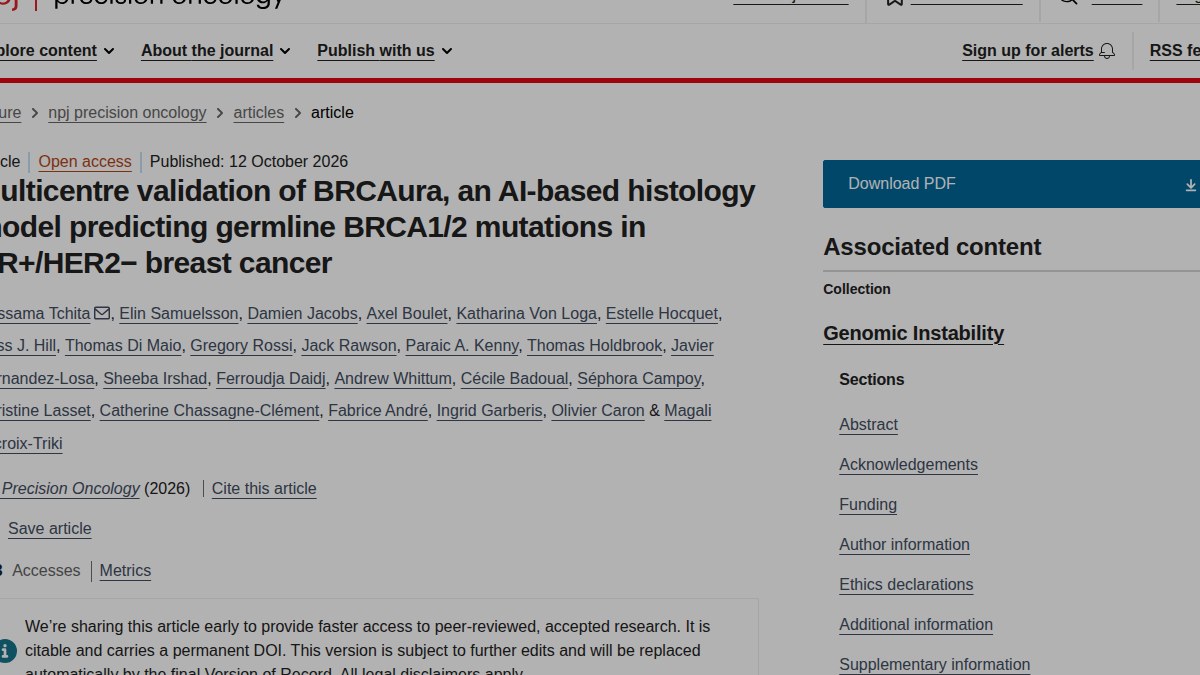Expand the About the journal menu
Viewport: 1200px width, 675px height.
[x=216, y=50]
